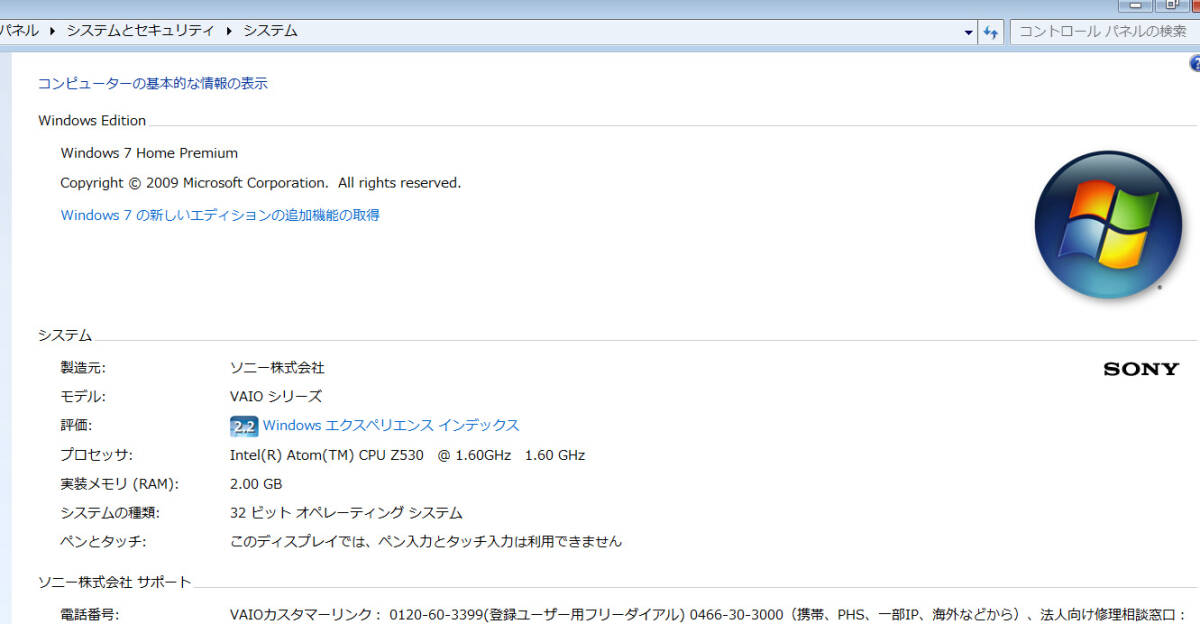This screenshot has width=1200, height=624.
Task: Open the Windows 7 の新しいエディションの追加機能の取得 link
Action: 220,215
